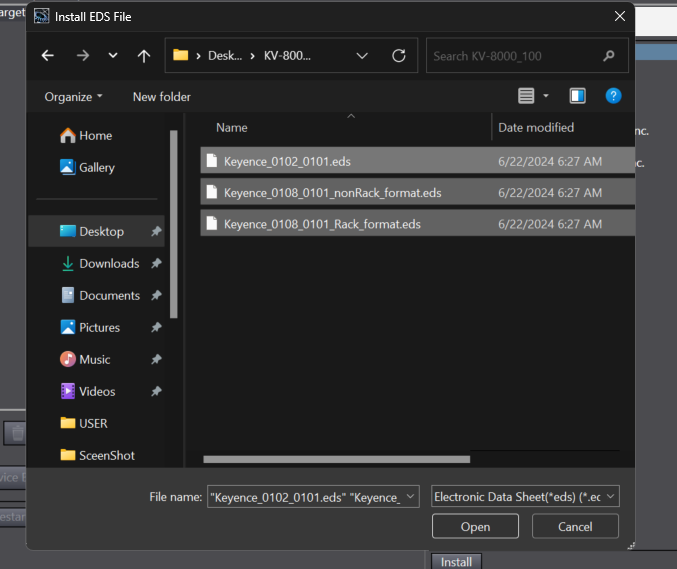Open the Organize menu
Image resolution: width=677 pixels, height=569 pixels.
[73, 97]
